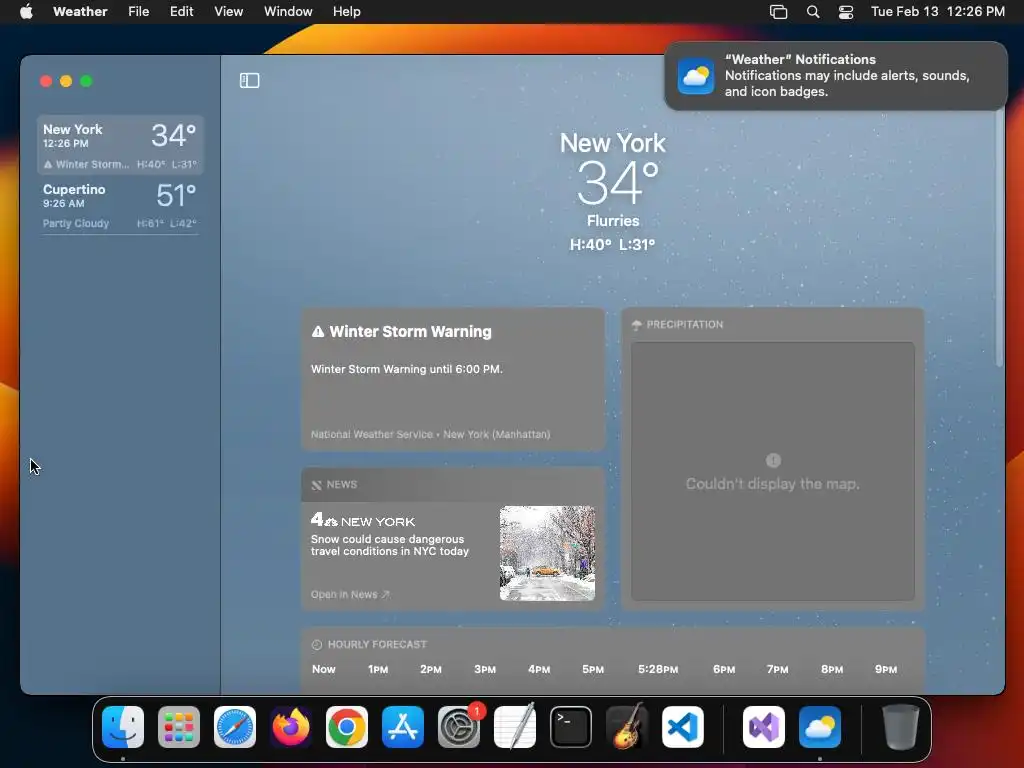Click the Stage Manager menu bar icon

(778, 12)
